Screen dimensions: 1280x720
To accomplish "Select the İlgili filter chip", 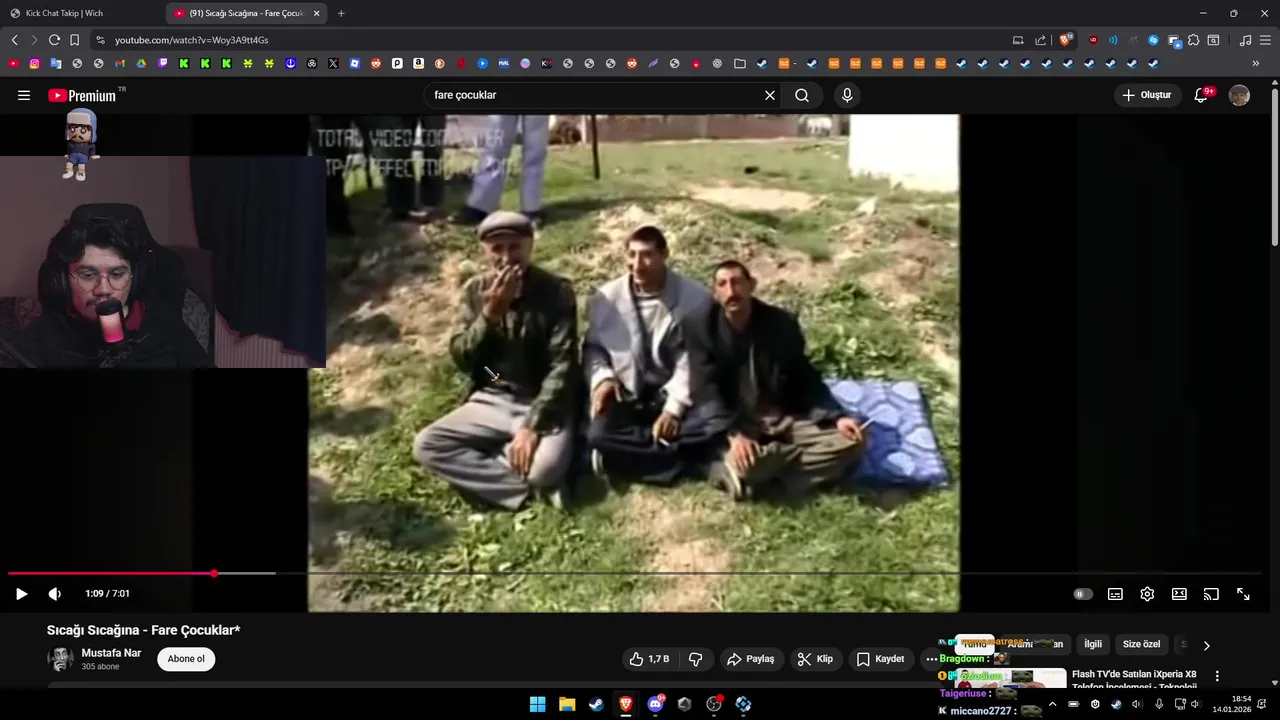I will [x=1093, y=644].
